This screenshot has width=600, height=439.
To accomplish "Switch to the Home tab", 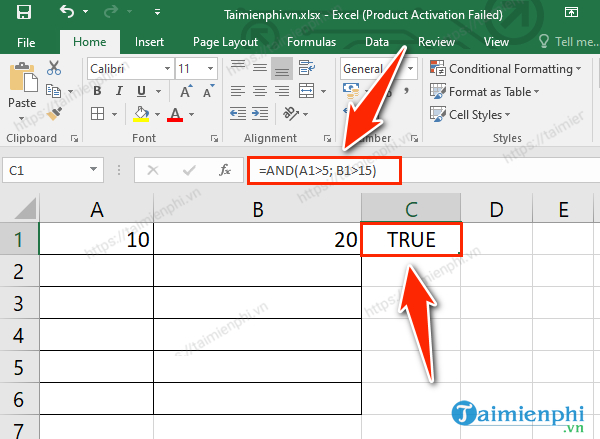I will point(90,42).
